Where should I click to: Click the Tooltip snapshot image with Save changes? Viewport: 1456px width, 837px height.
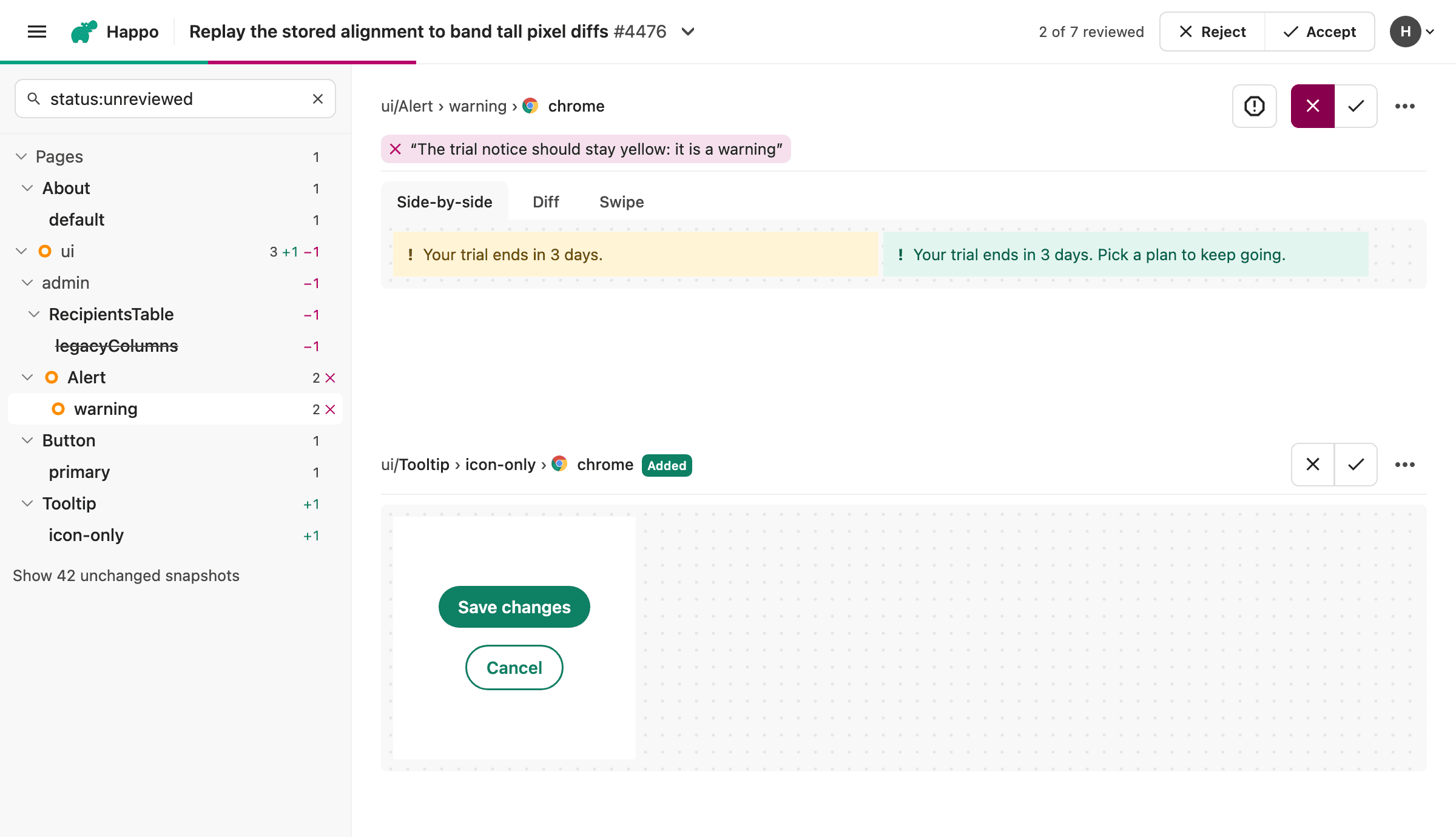point(514,637)
